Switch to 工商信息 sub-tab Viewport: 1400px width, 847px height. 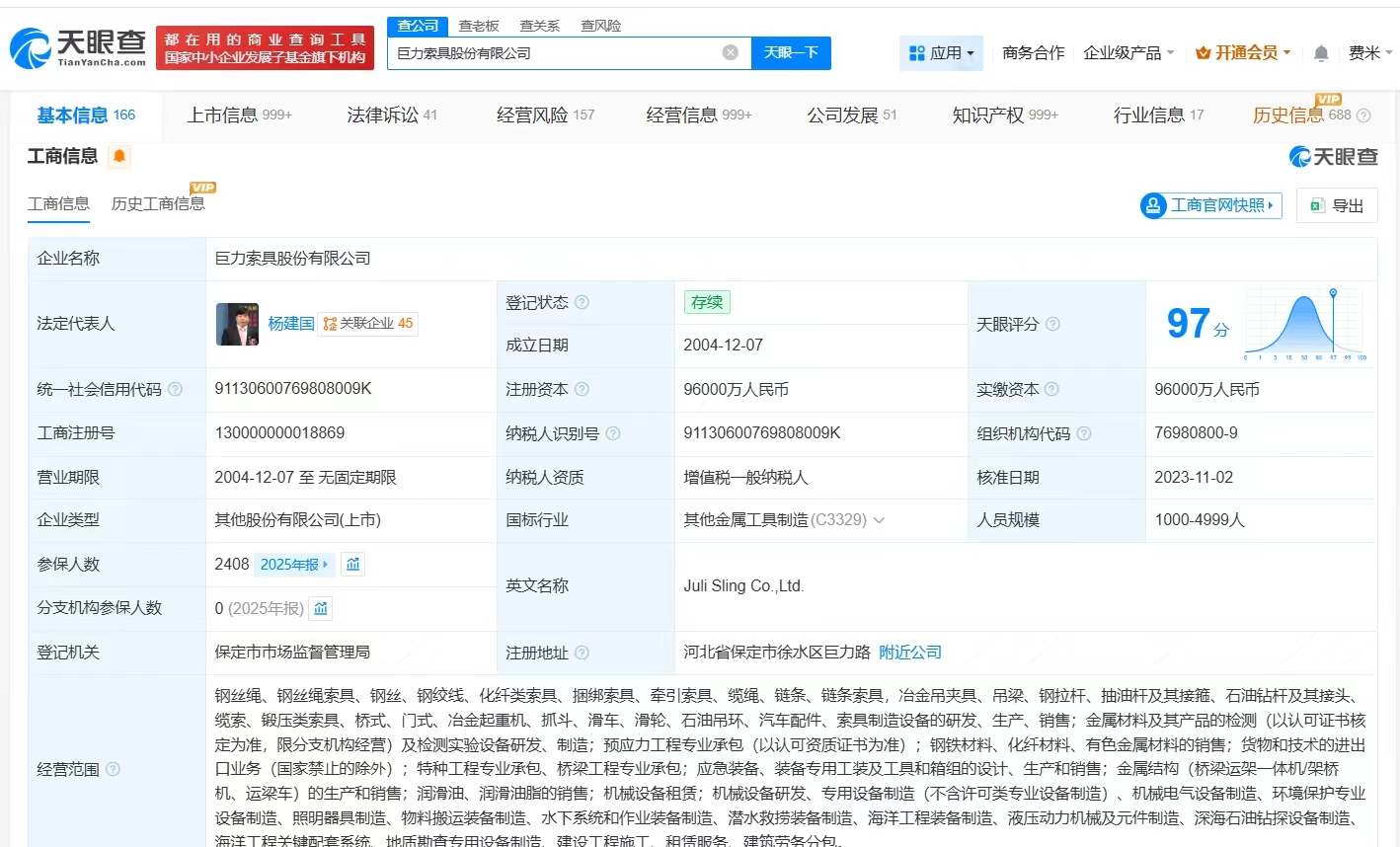click(x=58, y=204)
